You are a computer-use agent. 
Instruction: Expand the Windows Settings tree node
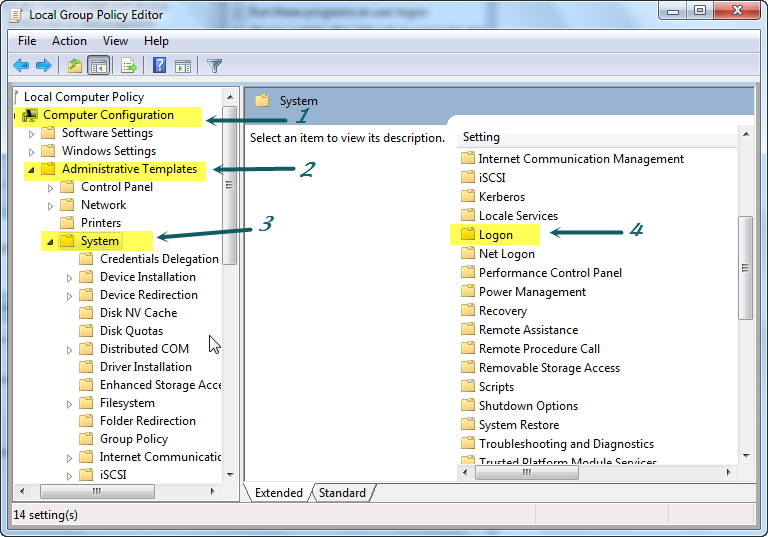(31, 152)
